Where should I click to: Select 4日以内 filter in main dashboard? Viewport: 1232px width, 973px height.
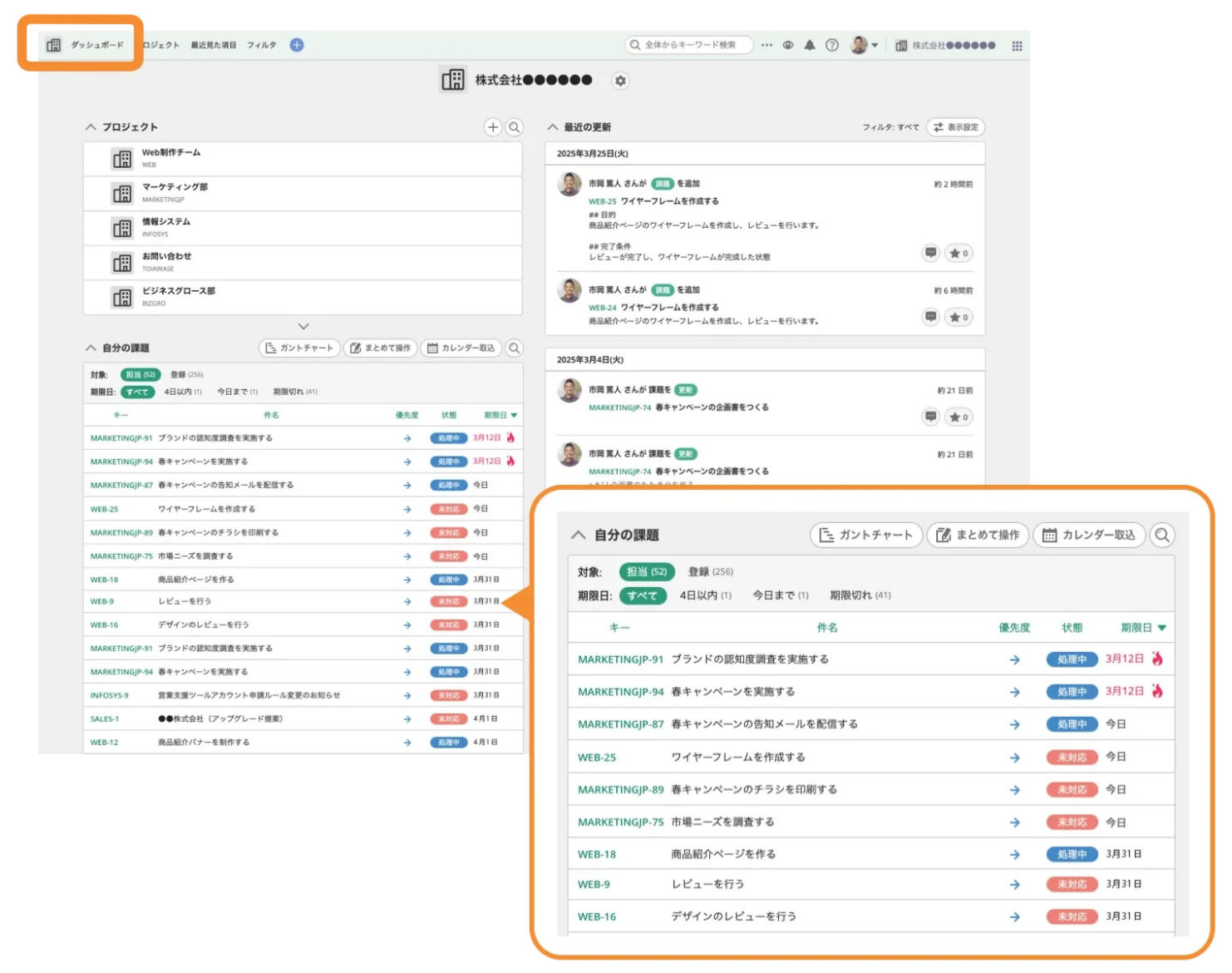click(183, 392)
